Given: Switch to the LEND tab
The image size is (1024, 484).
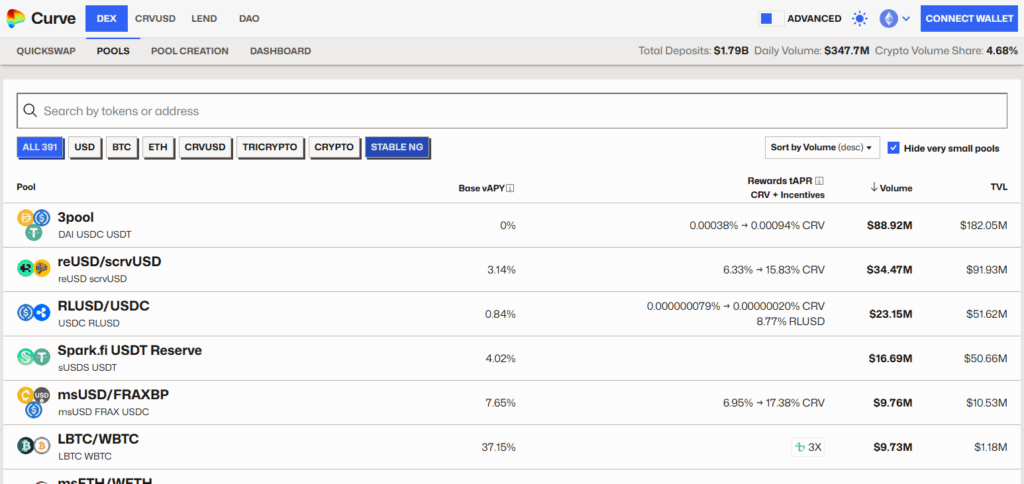Looking at the screenshot, I should pyautogui.click(x=204, y=18).
